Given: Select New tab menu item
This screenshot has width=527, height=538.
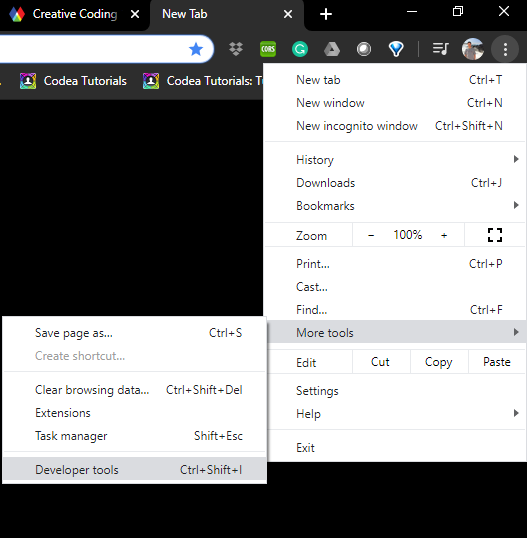Looking at the screenshot, I should tap(395, 80).
